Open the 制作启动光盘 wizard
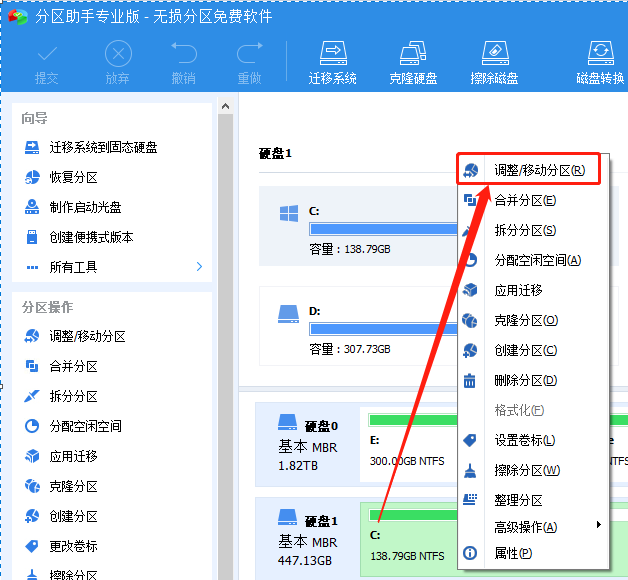Image resolution: width=628 pixels, height=580 pixels. click(x=73, y=207)
